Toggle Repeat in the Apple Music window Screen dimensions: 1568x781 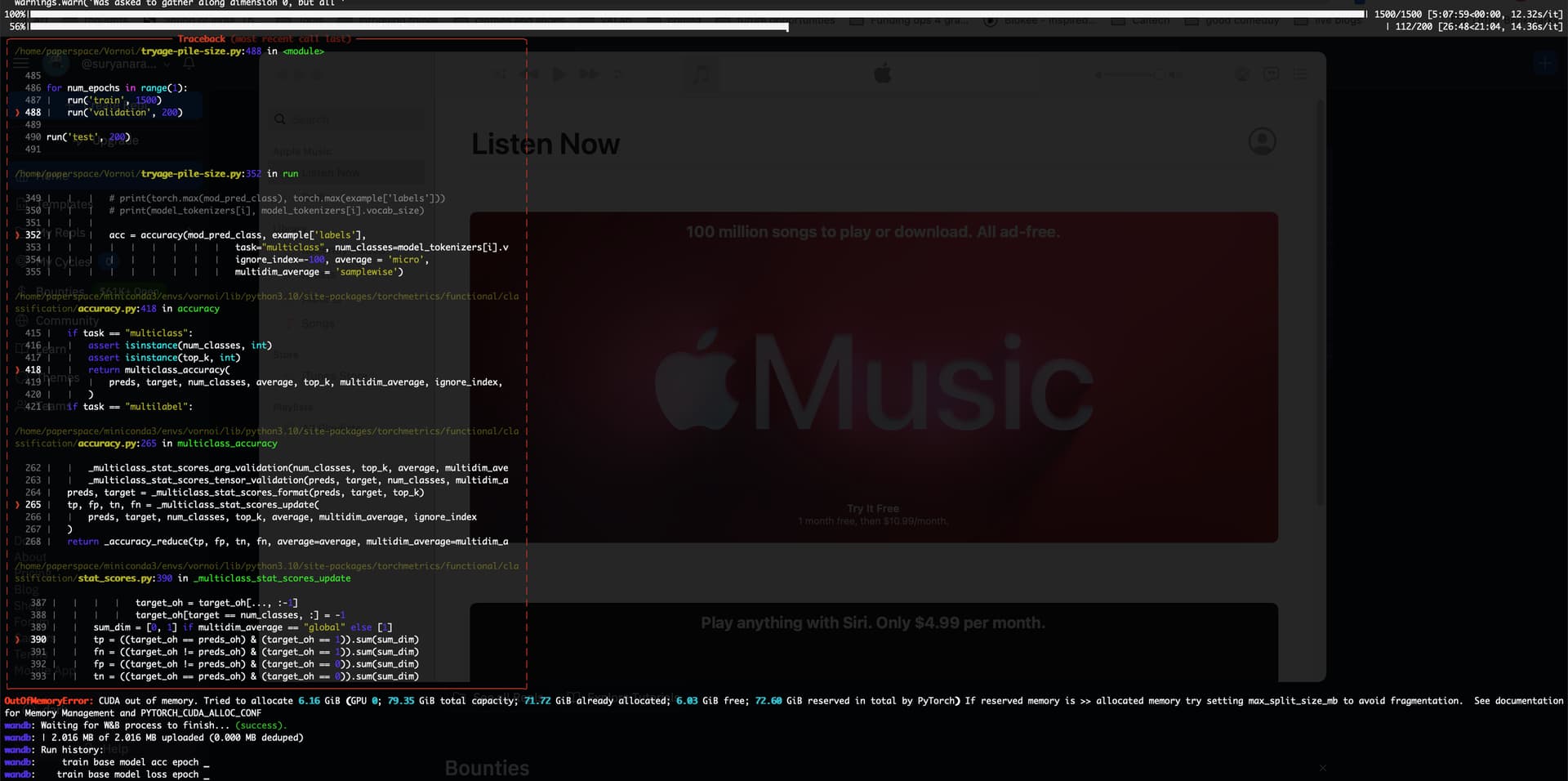point(618,74)
